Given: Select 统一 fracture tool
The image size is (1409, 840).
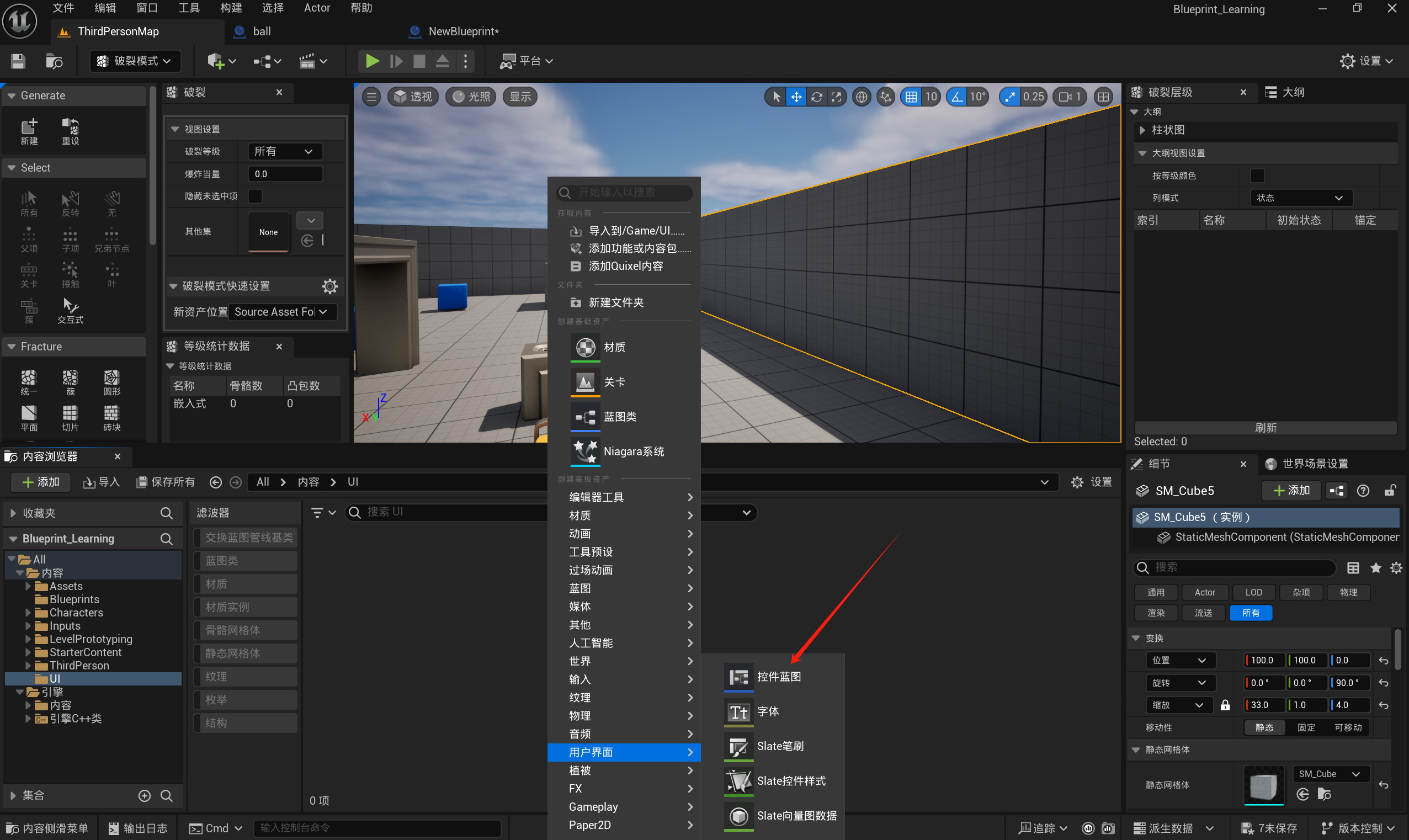Looking at the screenshot, I should click(29, 382).
